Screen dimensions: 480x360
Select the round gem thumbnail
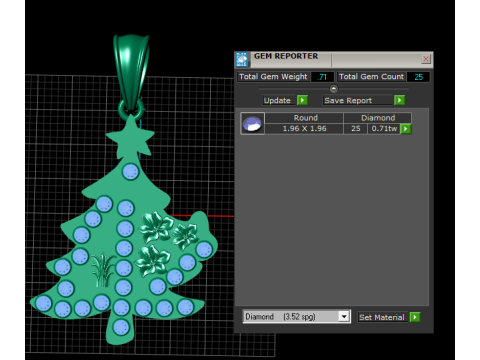(x=252, y=123)
